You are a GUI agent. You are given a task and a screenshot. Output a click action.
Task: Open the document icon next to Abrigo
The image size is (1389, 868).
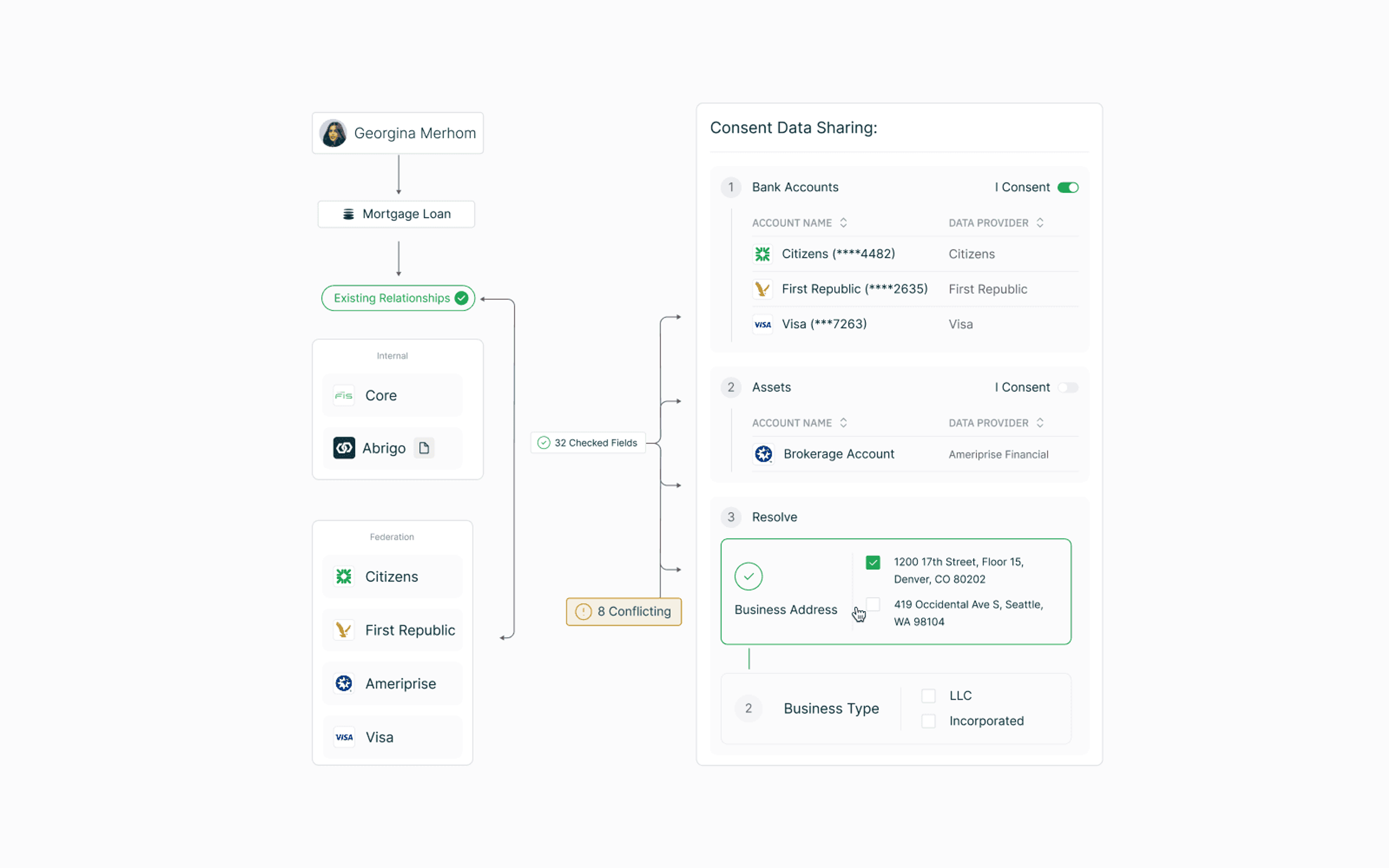click(x=424, y=448)
